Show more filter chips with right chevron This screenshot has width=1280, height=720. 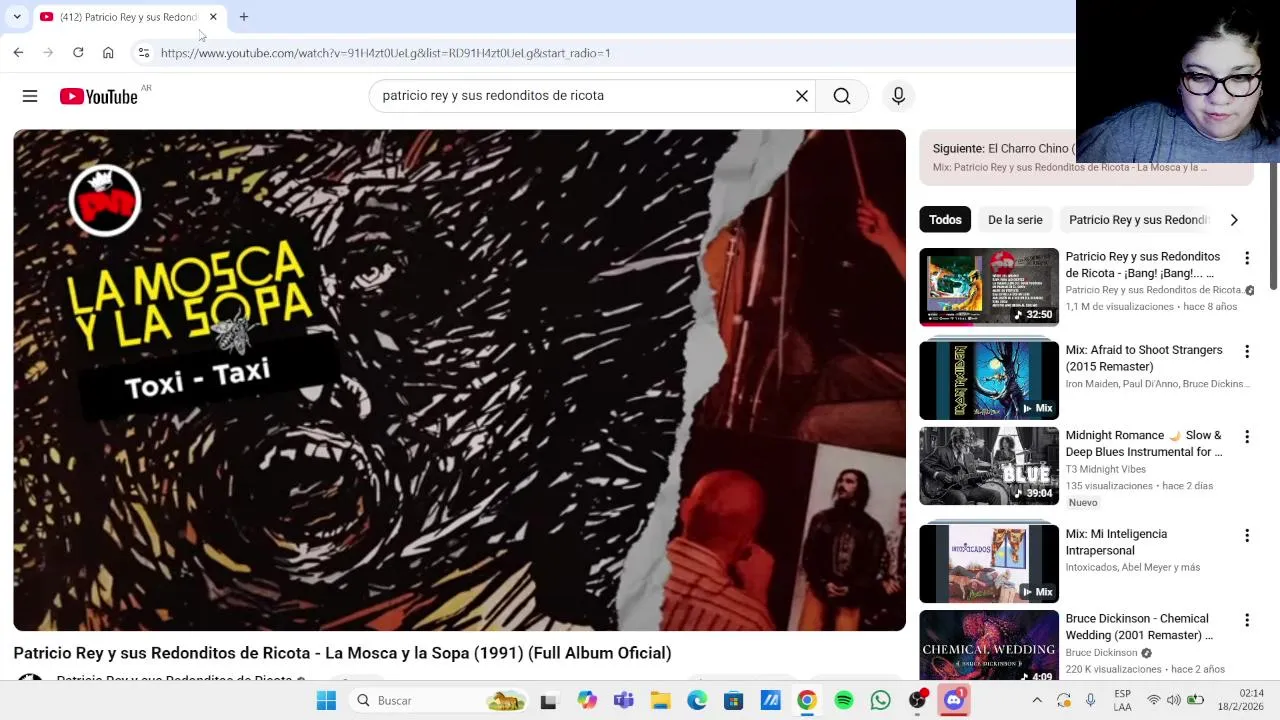(x=1234, y=220)
